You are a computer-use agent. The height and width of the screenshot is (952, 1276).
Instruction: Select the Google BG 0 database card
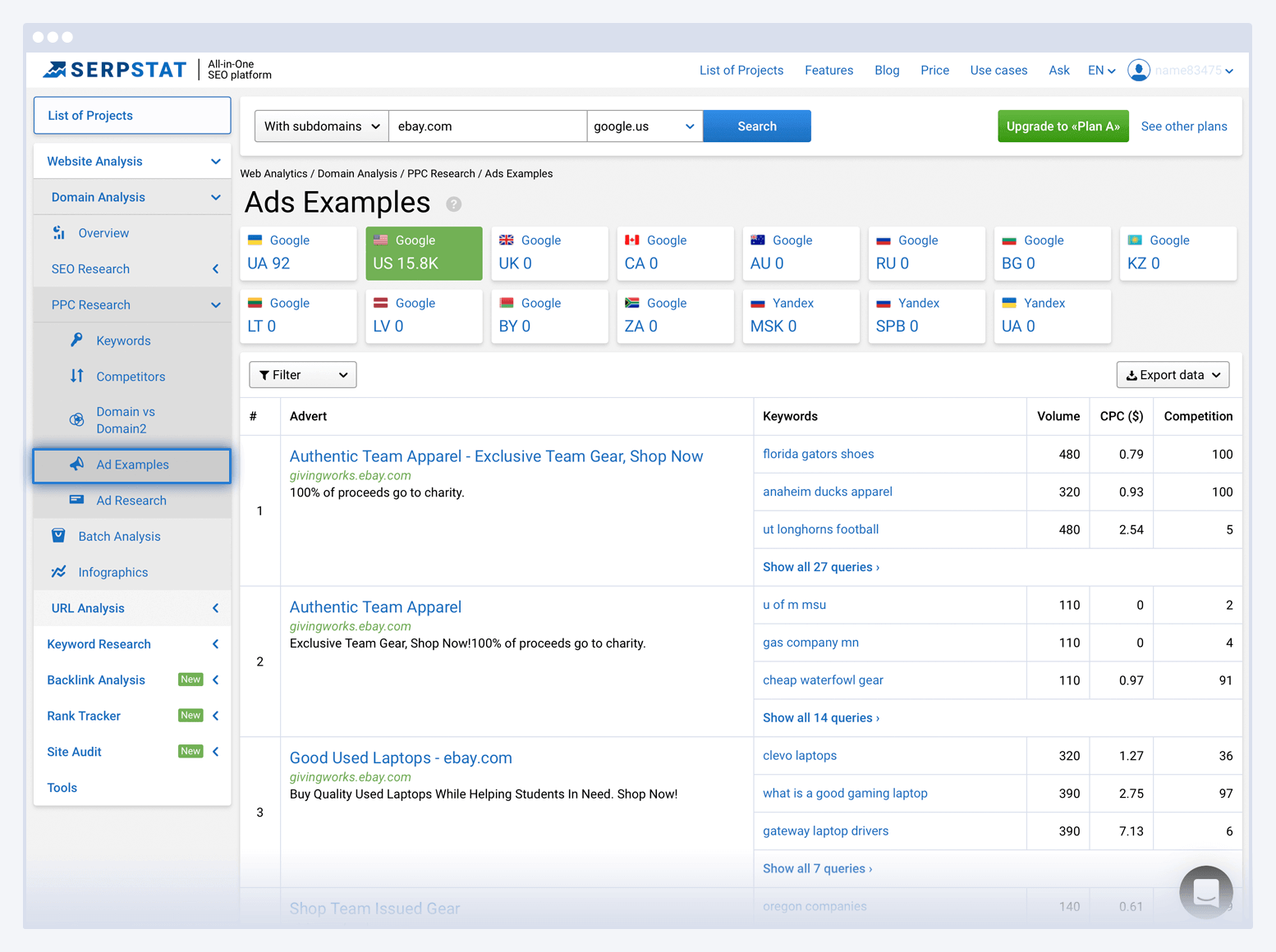tap(1052, 253)
